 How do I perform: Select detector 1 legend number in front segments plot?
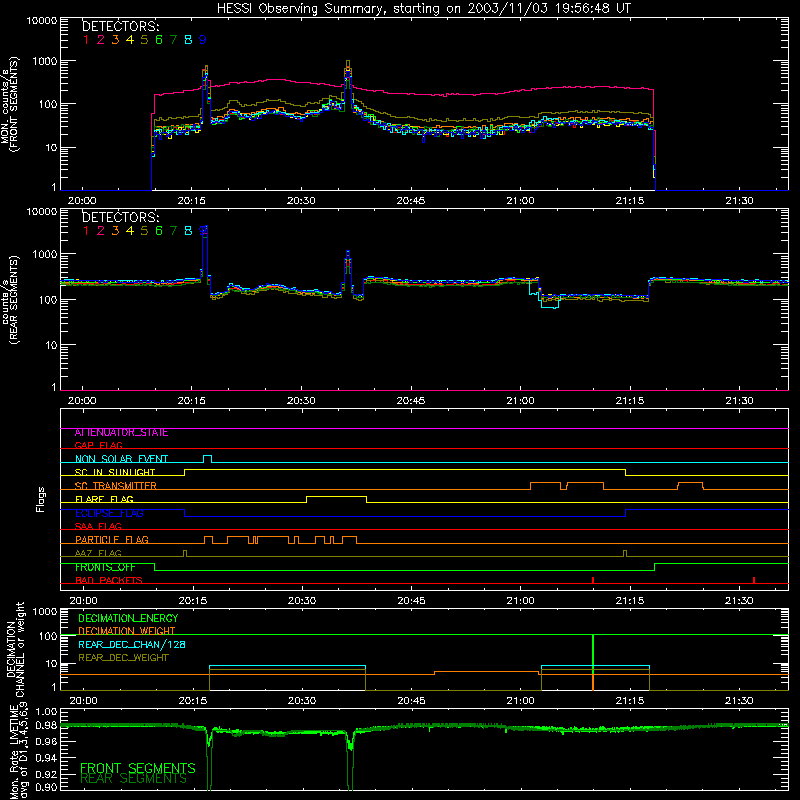tap(86, 40)
